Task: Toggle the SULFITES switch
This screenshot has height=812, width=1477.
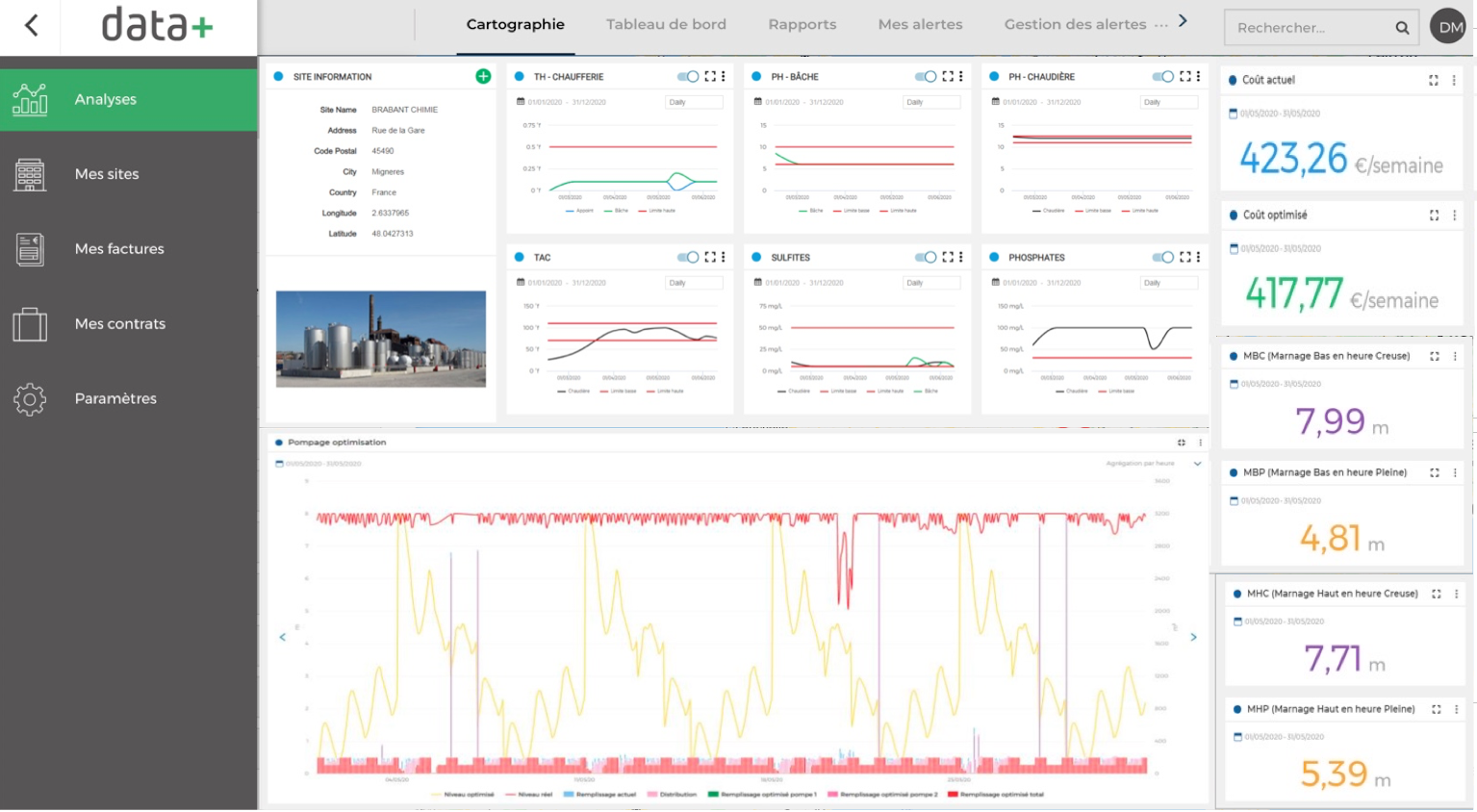Action: click(x=926, y=257)
